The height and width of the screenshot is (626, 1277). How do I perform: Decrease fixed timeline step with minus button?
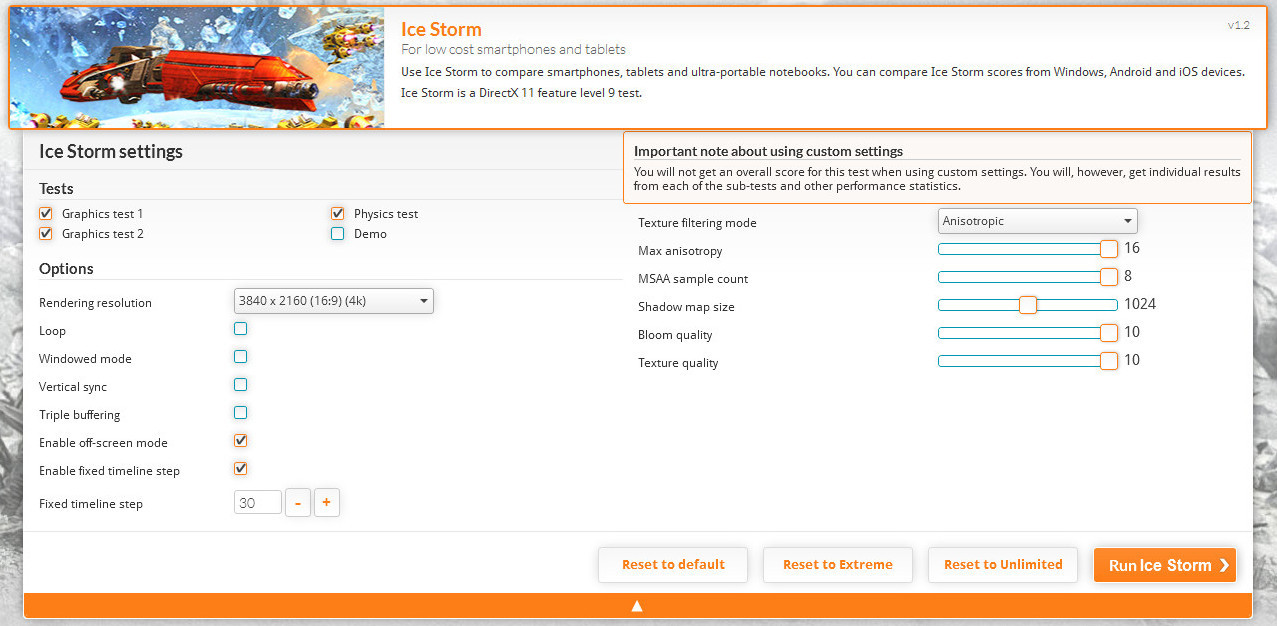(298, 503)
